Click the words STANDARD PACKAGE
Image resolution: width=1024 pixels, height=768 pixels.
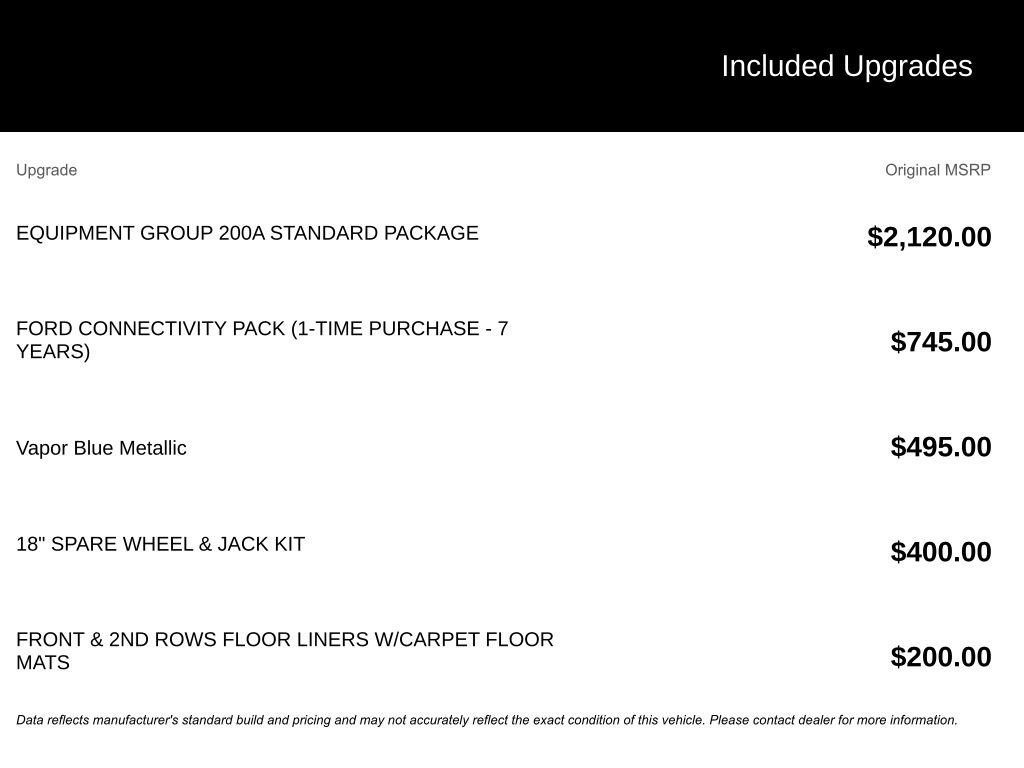[374, 233]
